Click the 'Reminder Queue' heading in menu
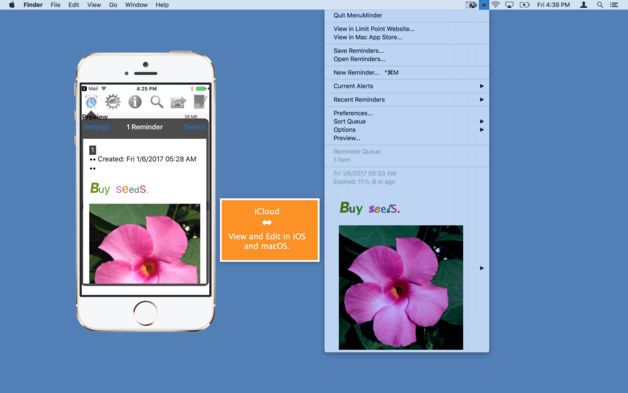628x393 pixels. pyautogui.click(x=357, y=152)
